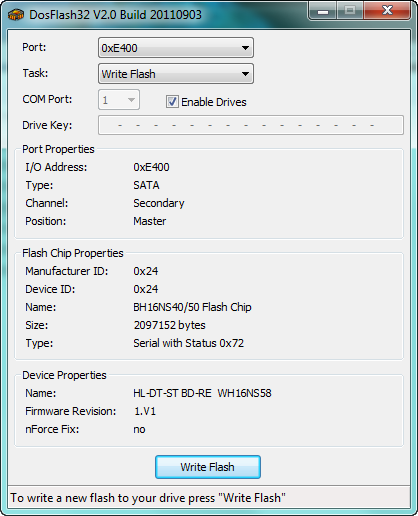
Task: Click the Write Flash button
Action: pyautogui.click(x=208, y=467)
